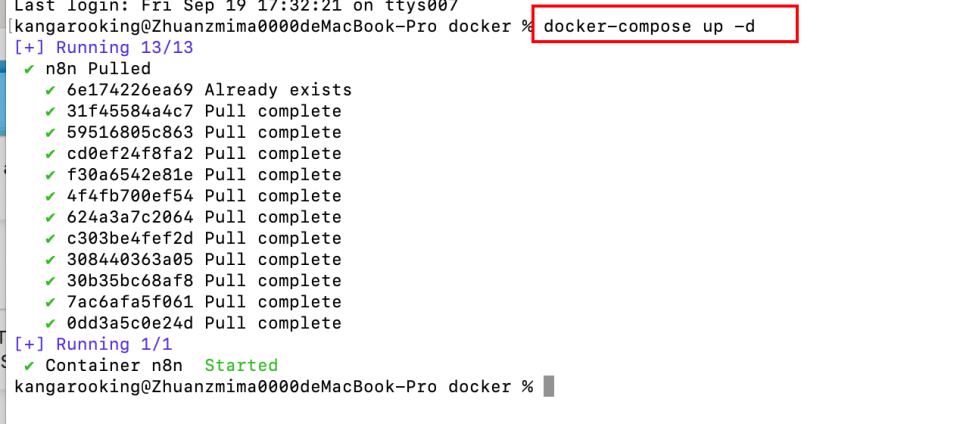Click the checkmark before layer 31f45584a4c7
This screenshot has width=960, height=424.
50,111
